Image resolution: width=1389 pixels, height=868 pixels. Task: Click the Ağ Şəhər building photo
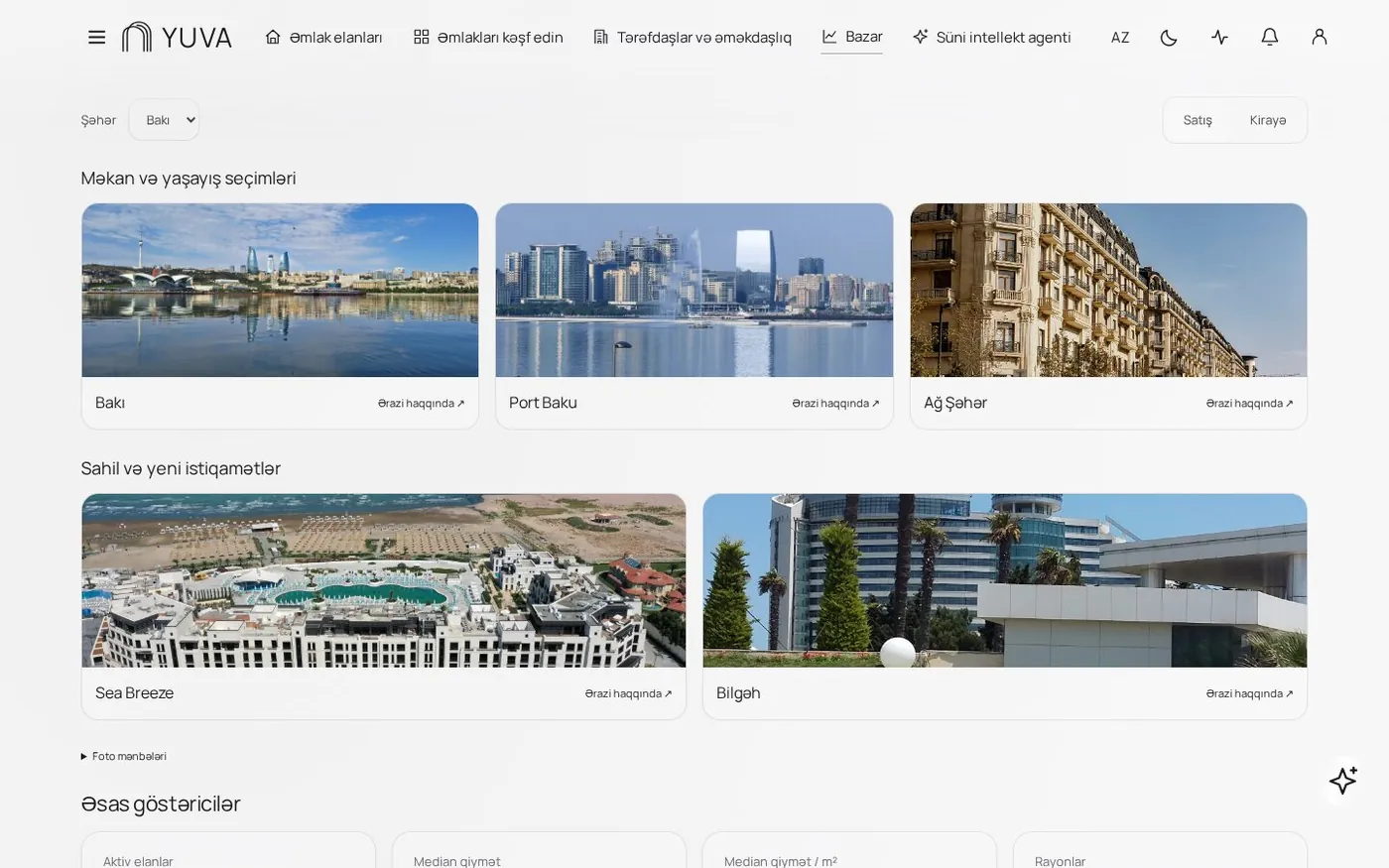click(1108, 290)
